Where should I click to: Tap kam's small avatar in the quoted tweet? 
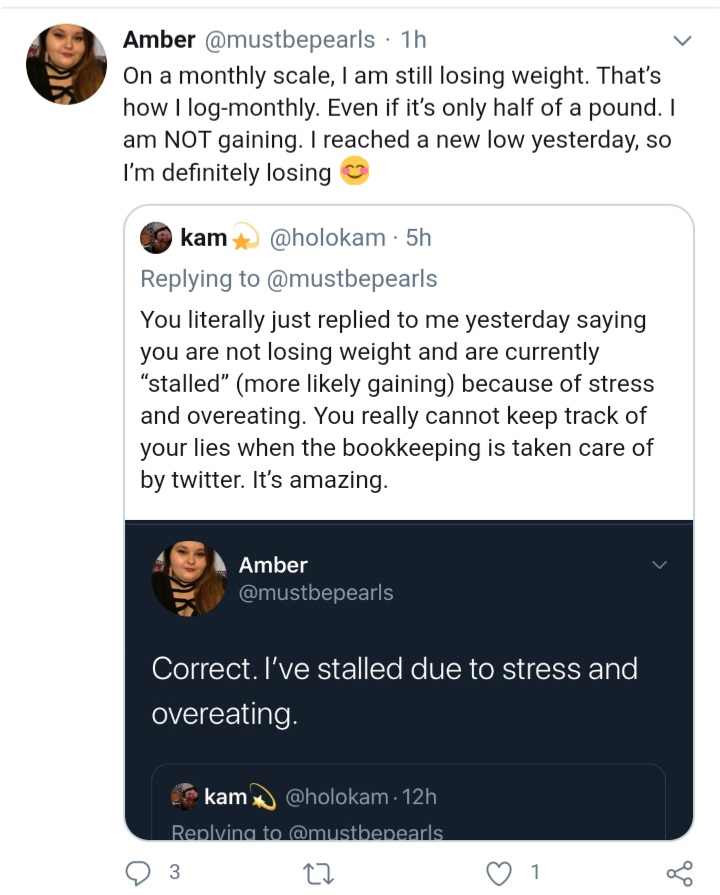coord(156,238)
